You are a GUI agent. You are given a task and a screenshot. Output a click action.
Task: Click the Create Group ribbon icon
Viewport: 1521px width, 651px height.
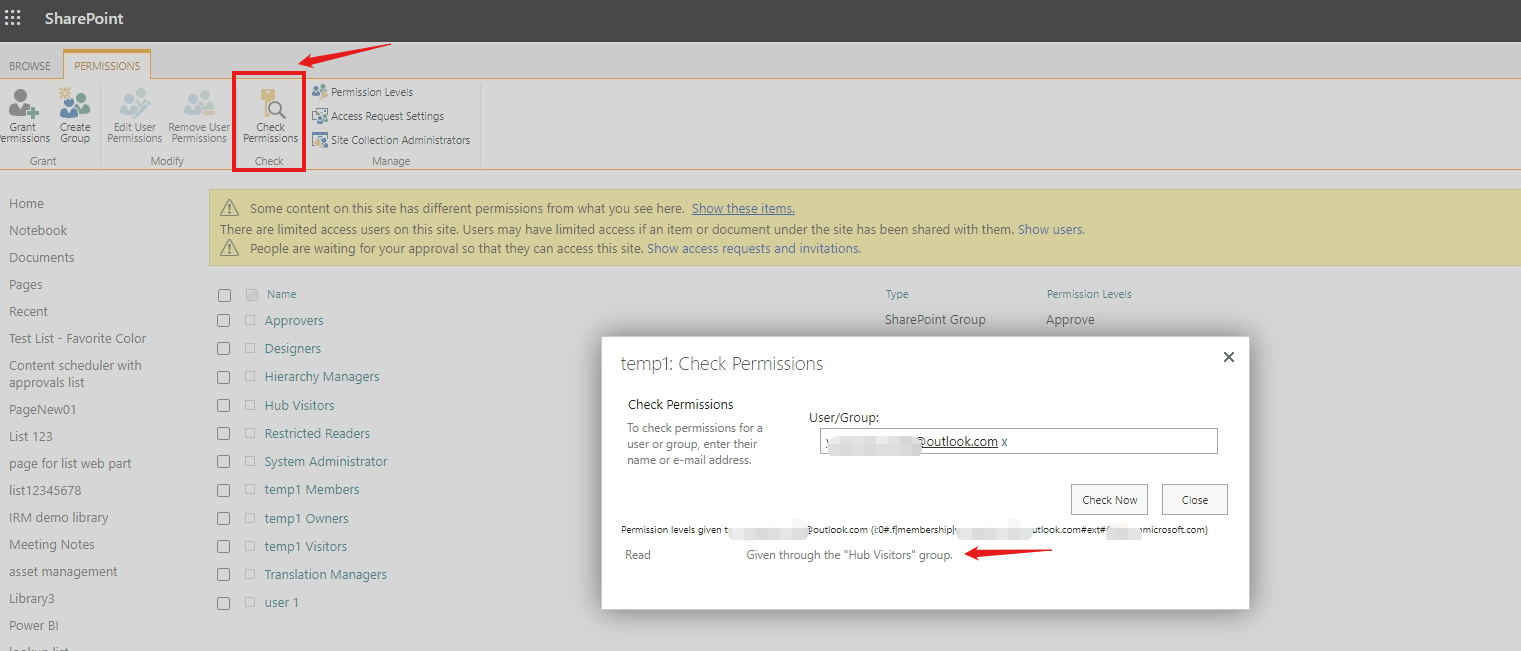tap(74, 104)
